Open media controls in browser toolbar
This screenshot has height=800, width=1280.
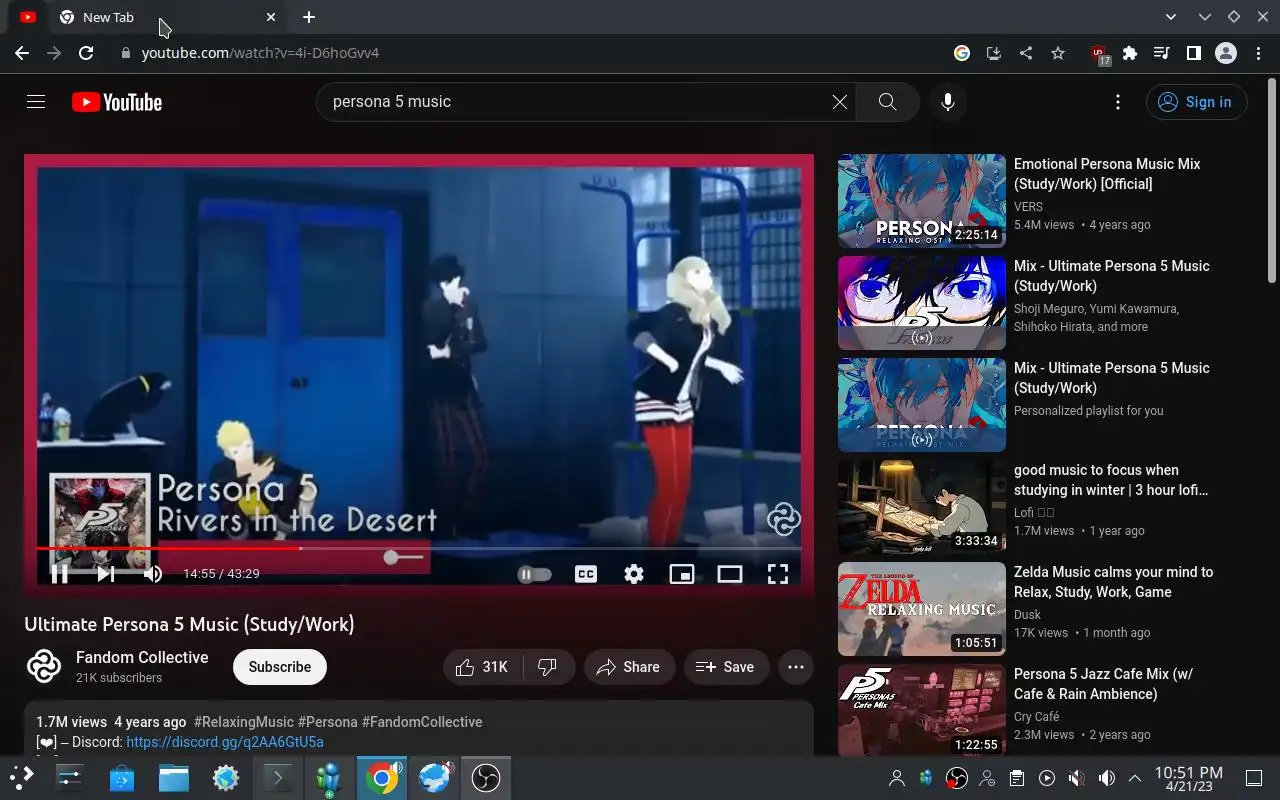(1161, 53)
